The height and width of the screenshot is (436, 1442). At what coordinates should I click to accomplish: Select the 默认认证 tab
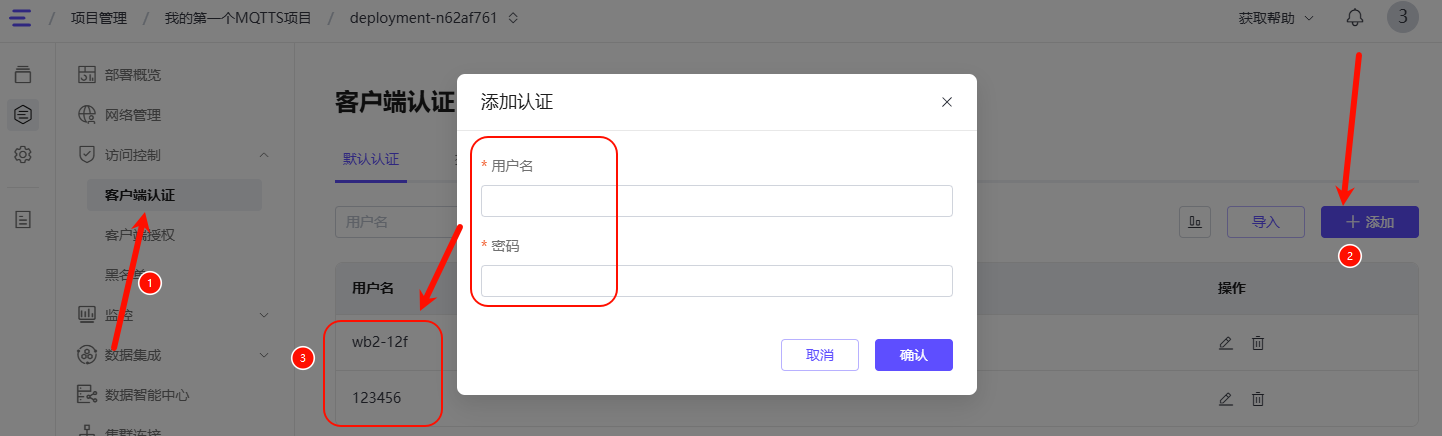click(x=371, y=159)
